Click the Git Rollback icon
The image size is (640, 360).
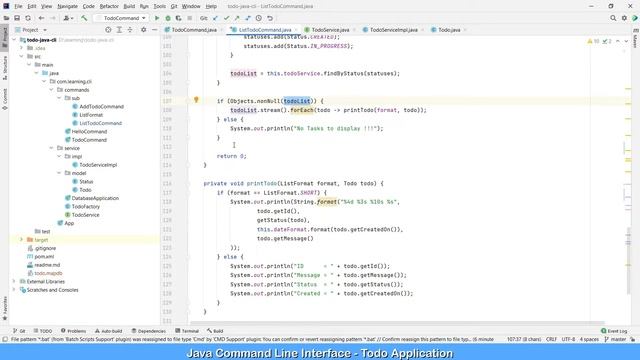[x=270, y=18]
